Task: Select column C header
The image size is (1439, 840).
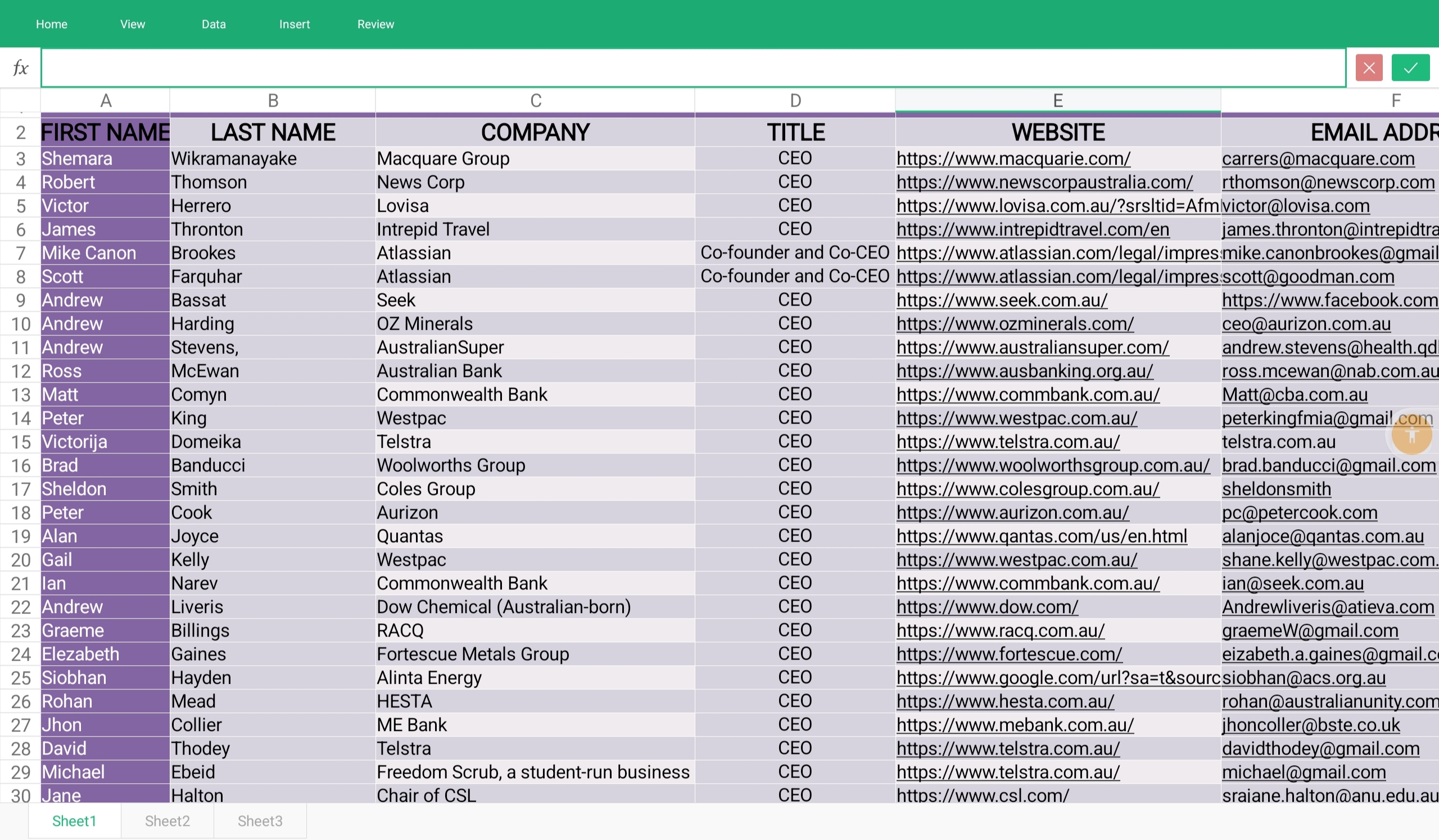Action: (535, 101)
